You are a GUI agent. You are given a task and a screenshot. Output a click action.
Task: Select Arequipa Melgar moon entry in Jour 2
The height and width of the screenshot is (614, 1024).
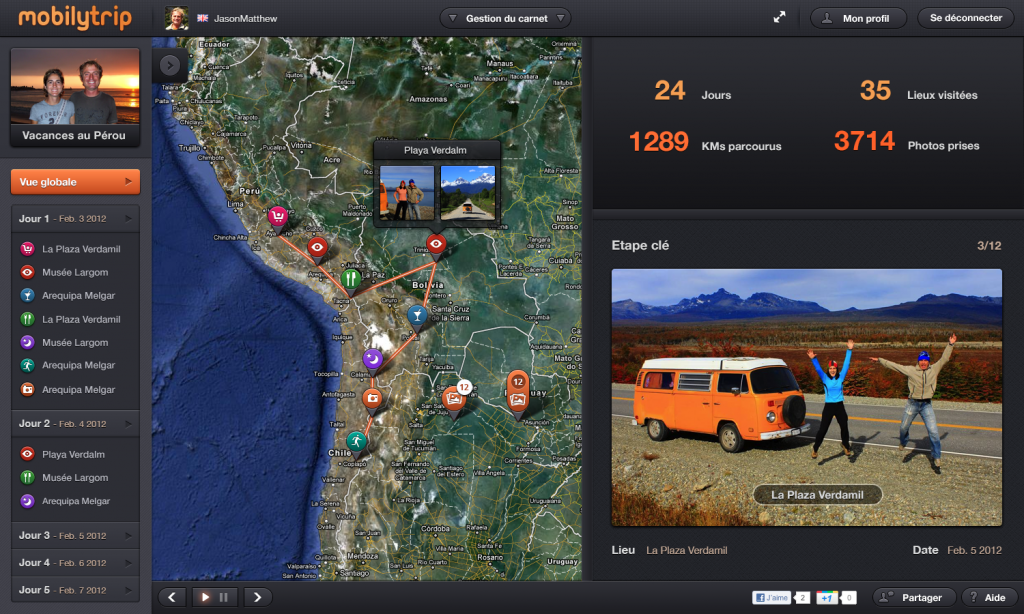65,501
